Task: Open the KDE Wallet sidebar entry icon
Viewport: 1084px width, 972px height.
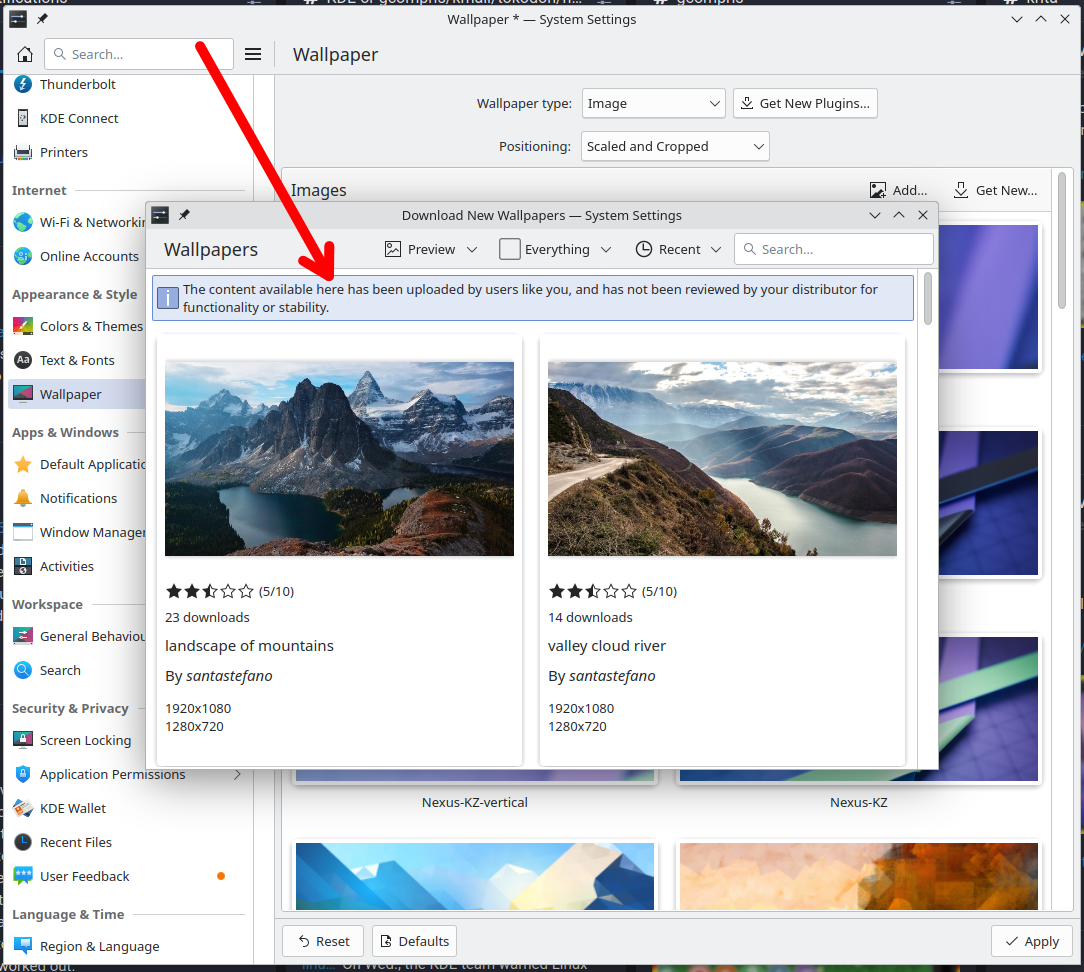Action: (x=23, y=808)
